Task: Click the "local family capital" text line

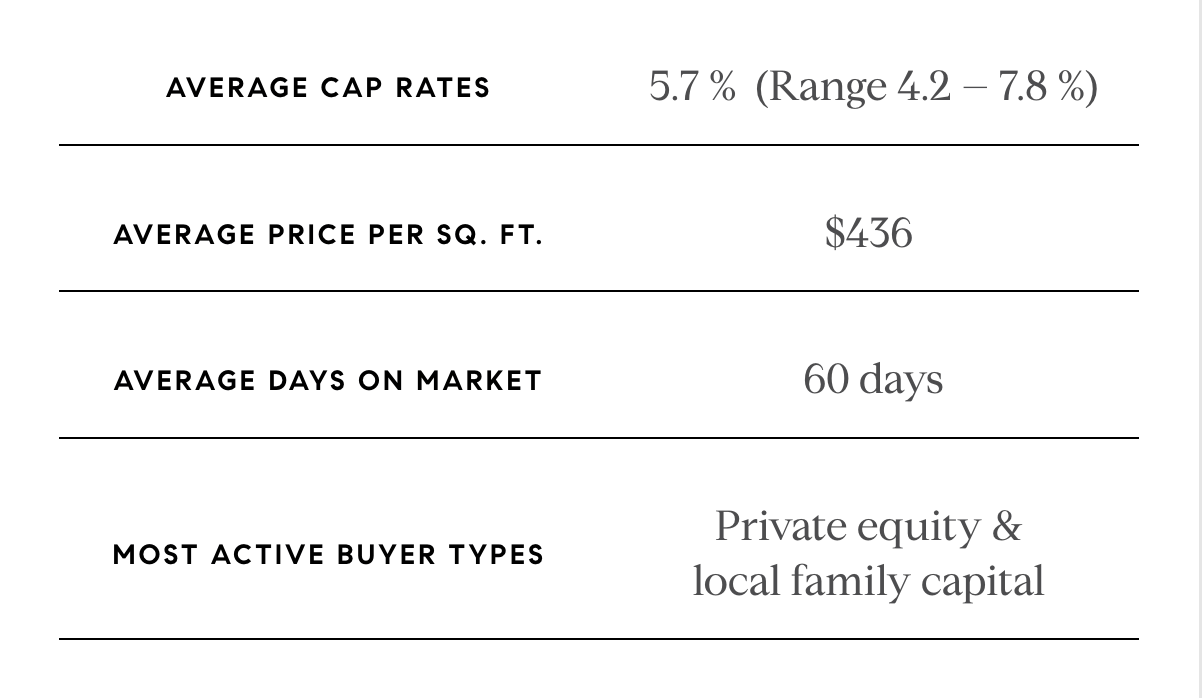Action: (x=868, y=581)
